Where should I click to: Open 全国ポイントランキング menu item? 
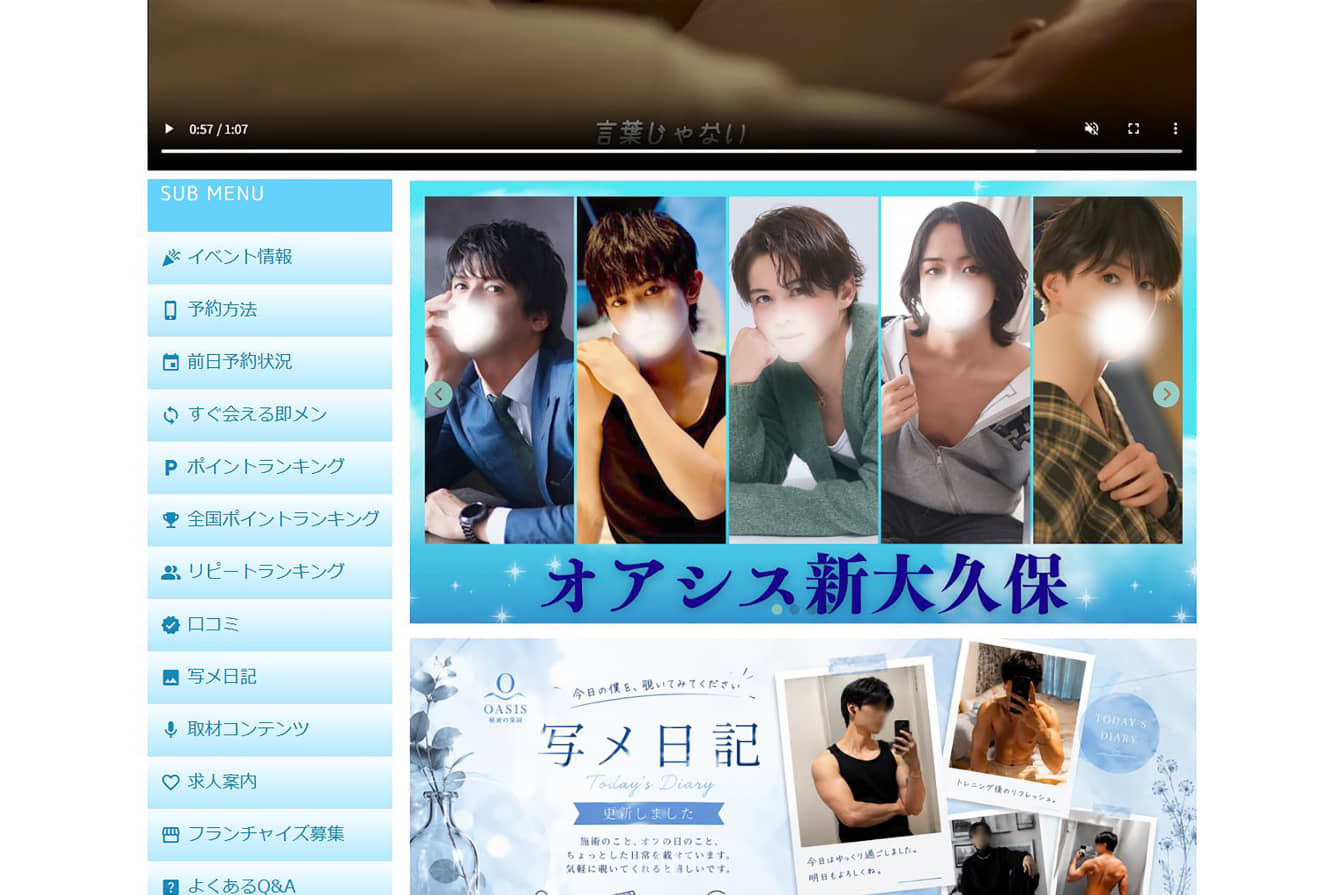click(x=270, y=520)
